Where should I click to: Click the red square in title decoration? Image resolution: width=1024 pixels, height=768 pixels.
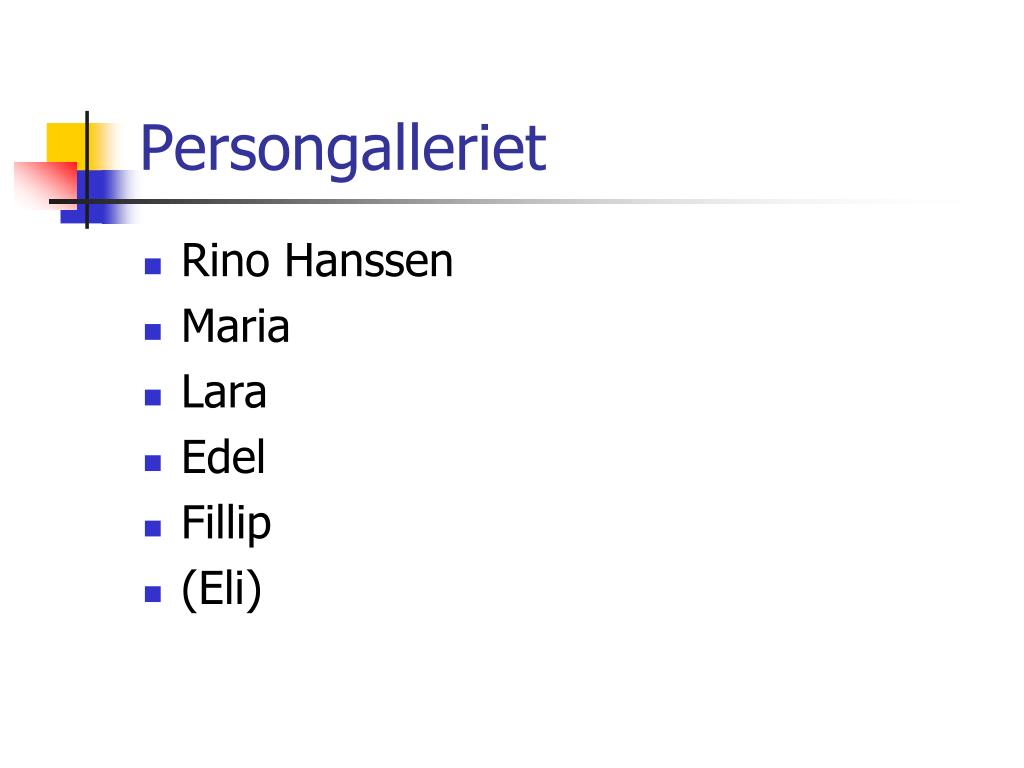[x=42, y=181]
